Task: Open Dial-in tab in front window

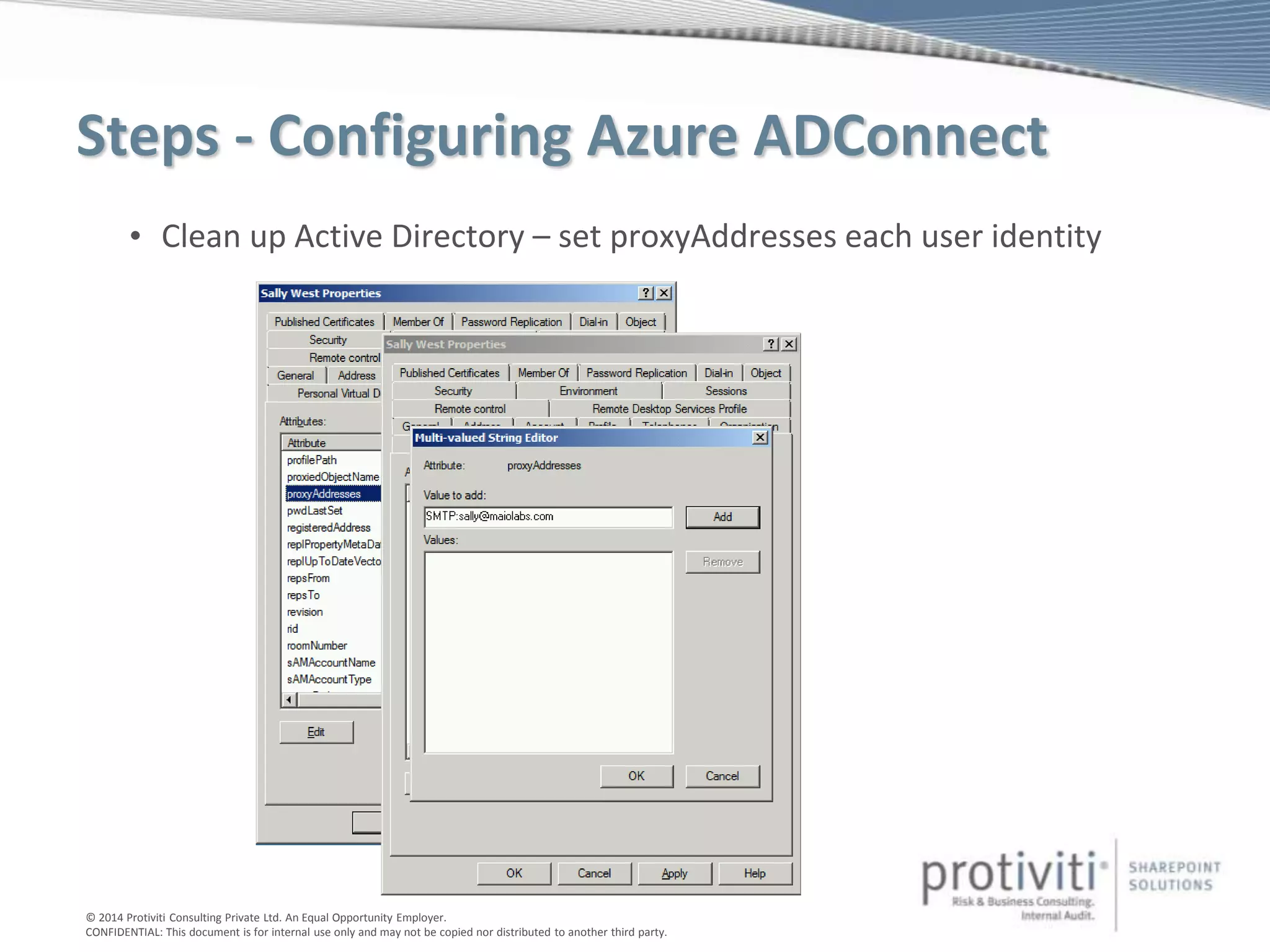Action: [719, 373]
